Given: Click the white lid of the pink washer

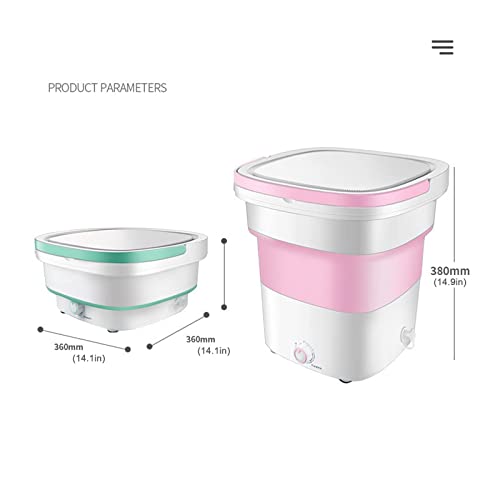Looking at the screenshot, I should coord(343,172).
